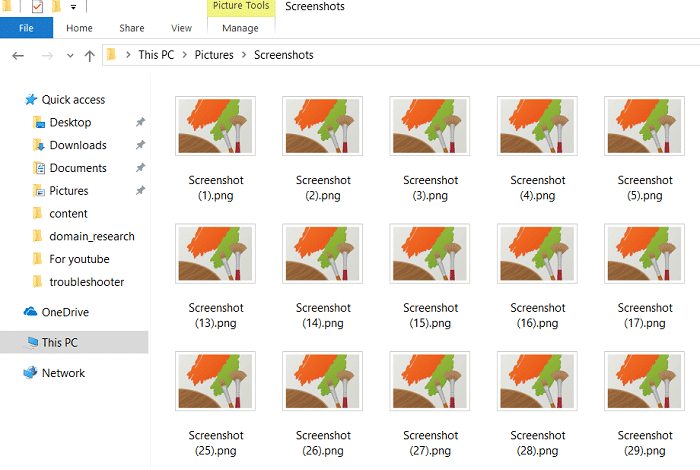The height and width of the screenshot is (470, 700).
Task: Select Quick access in the navigation pane
Action: (73, 100)
